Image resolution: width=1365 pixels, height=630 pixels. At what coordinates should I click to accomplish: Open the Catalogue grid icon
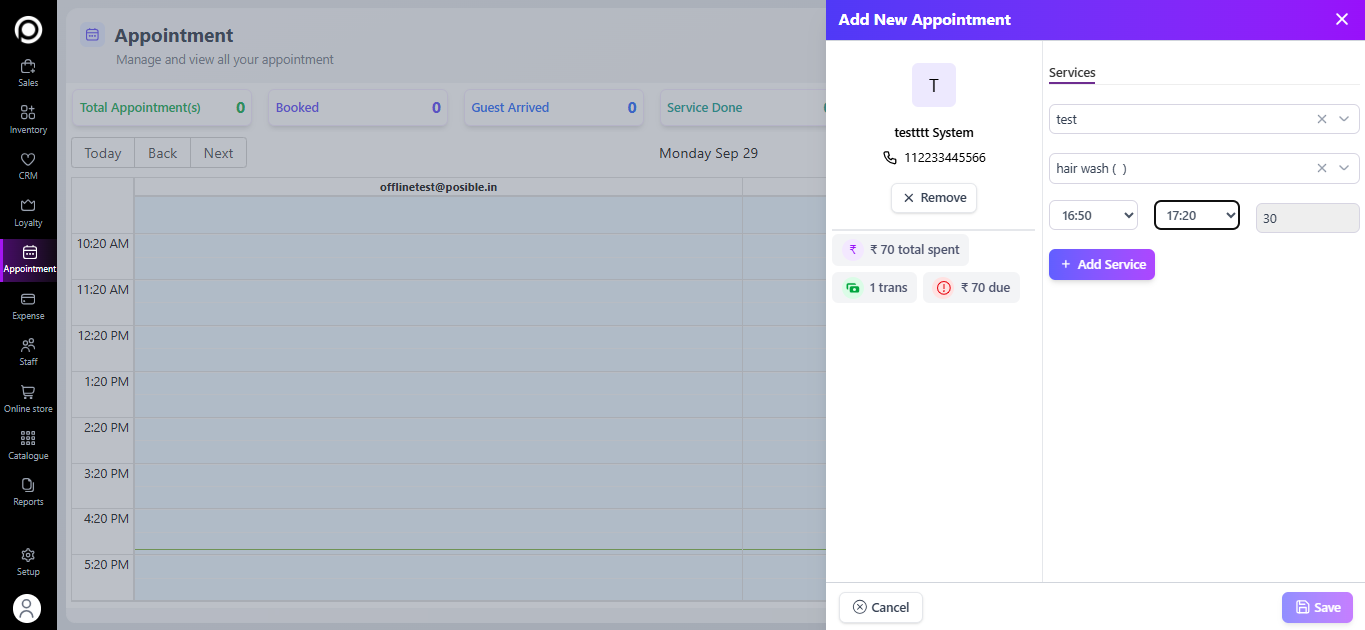[x=28, y=438]
